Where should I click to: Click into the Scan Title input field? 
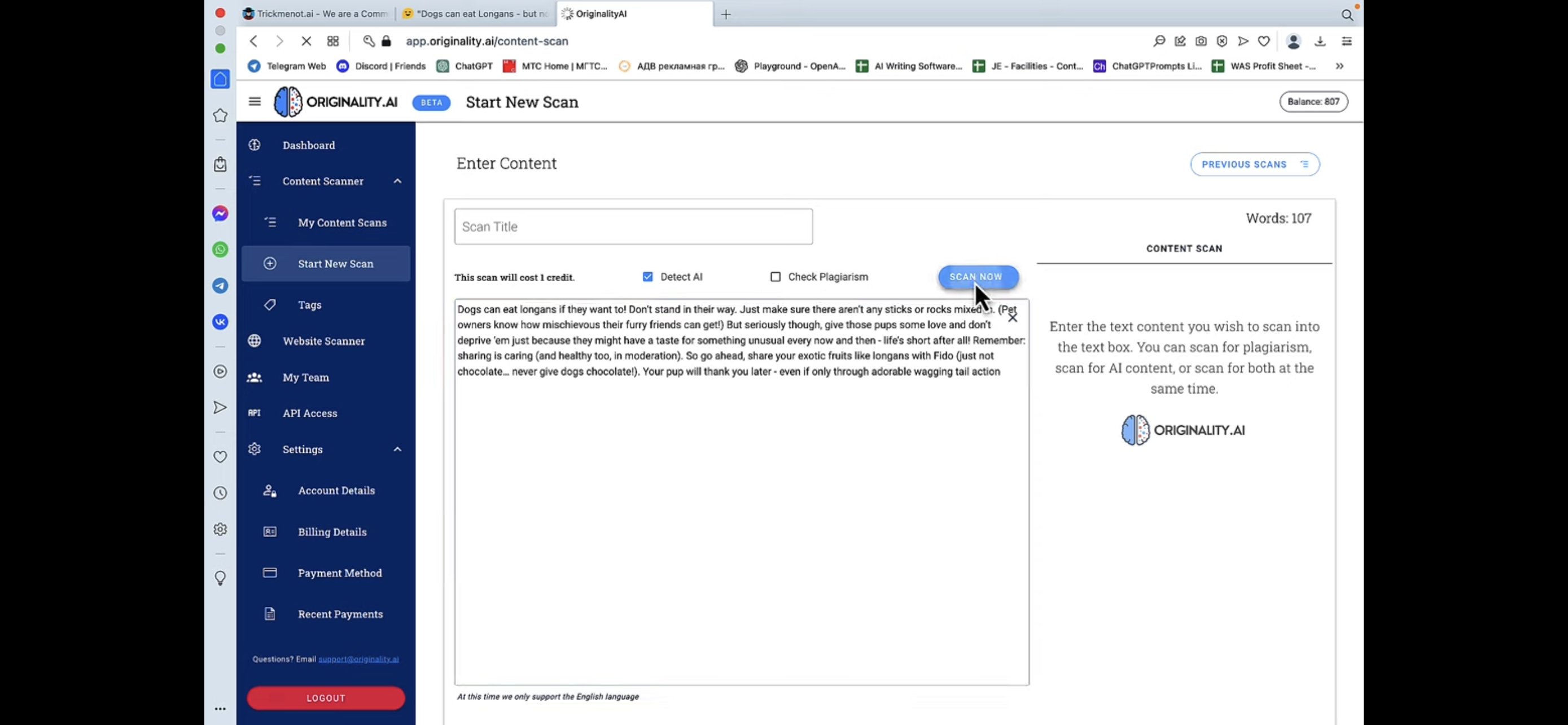click(x=633, y=226)
